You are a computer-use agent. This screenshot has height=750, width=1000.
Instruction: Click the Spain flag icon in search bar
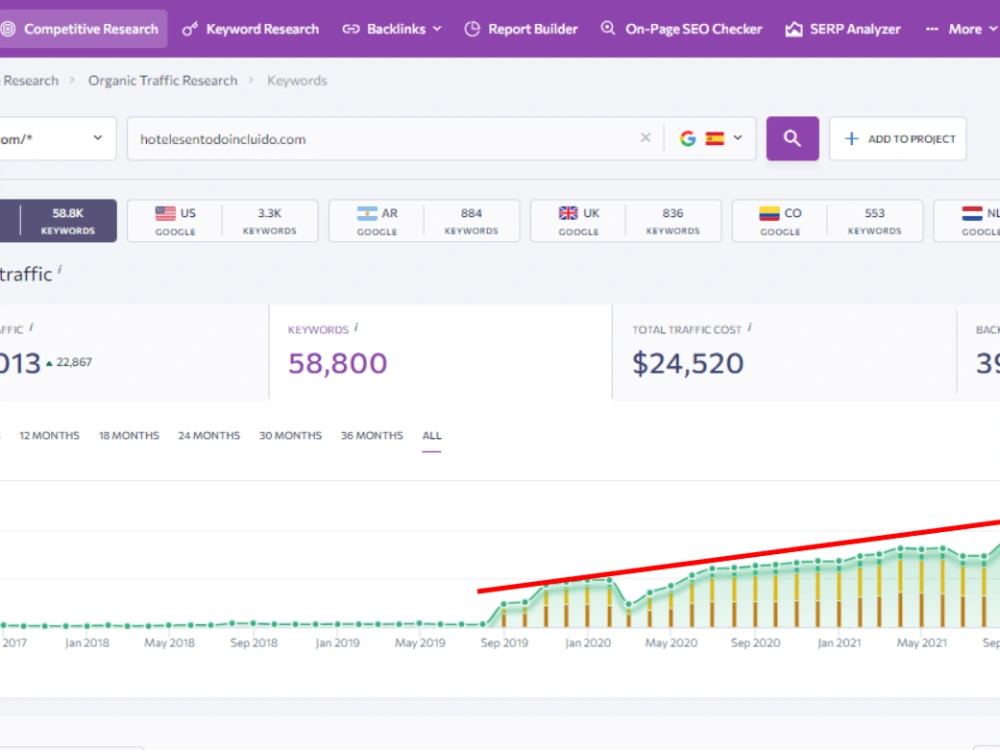715,138
